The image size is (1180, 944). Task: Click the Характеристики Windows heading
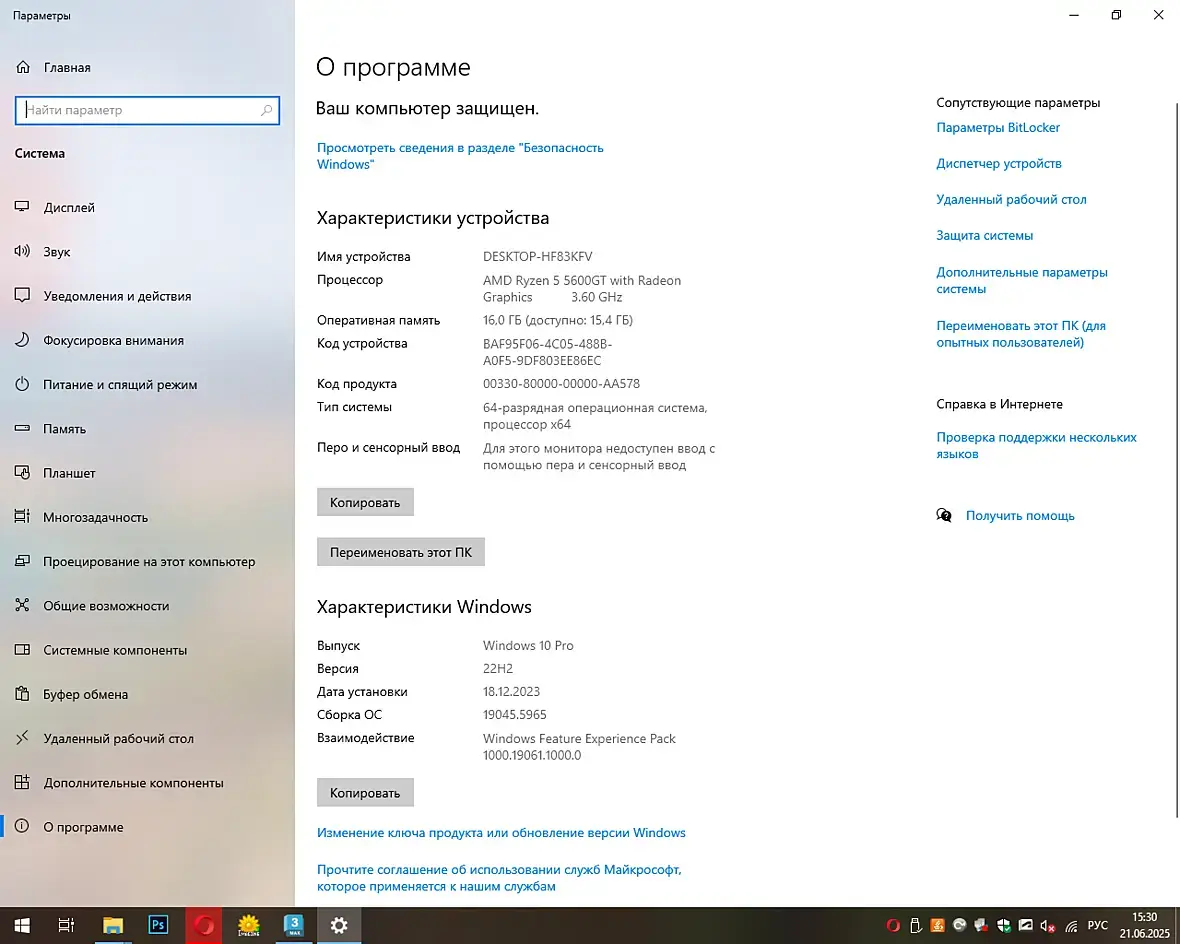(x=424, y=607)
